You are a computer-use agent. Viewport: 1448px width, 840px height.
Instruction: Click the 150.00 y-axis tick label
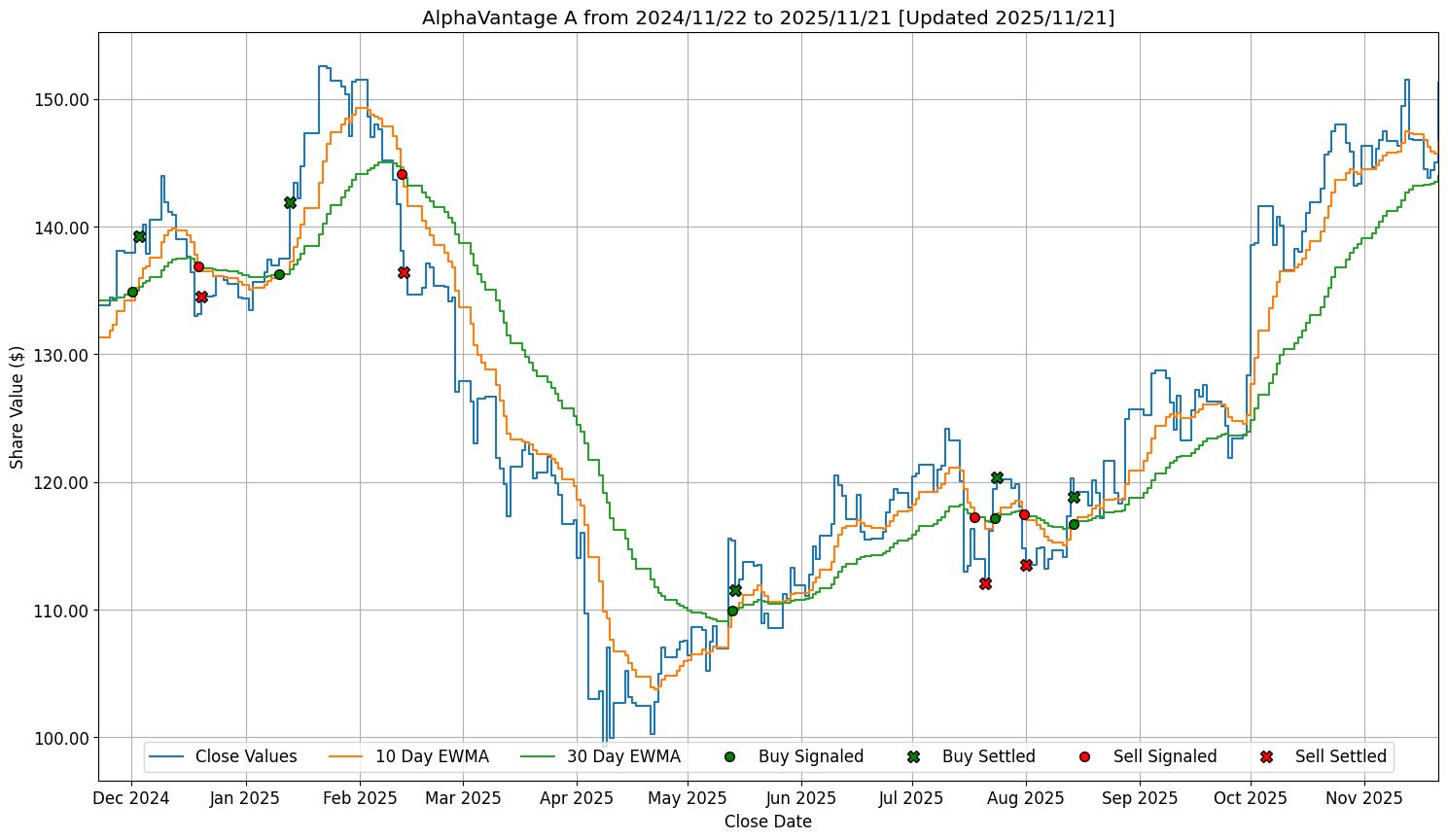[x=62, y=100]
